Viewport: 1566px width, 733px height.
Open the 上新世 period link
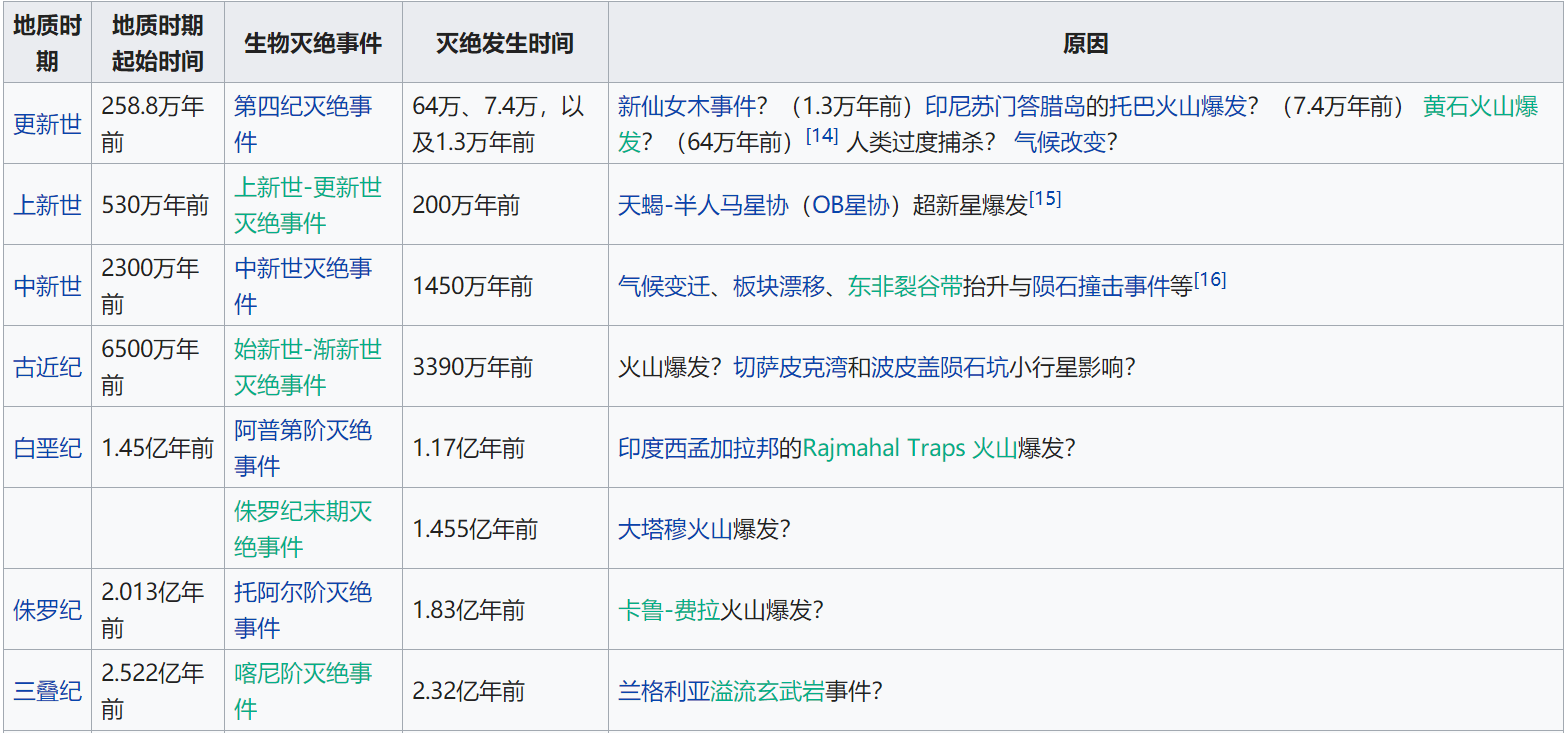click(x=47, y=206)
